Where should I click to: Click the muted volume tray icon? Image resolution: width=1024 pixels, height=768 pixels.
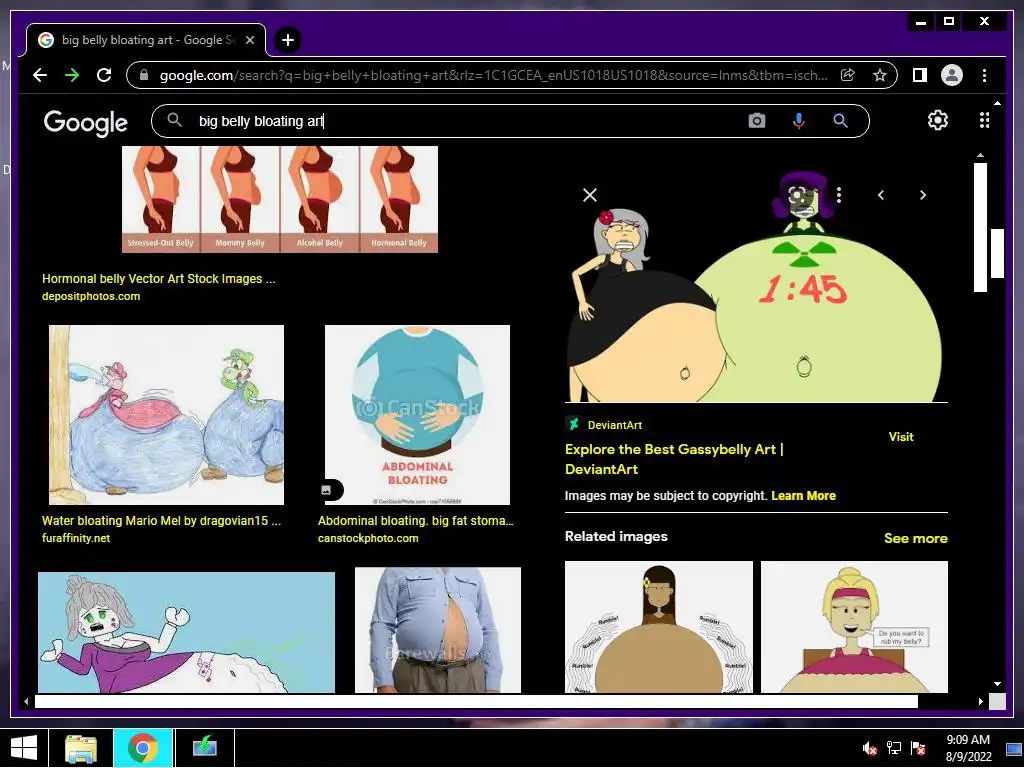[x=869, y=748]
